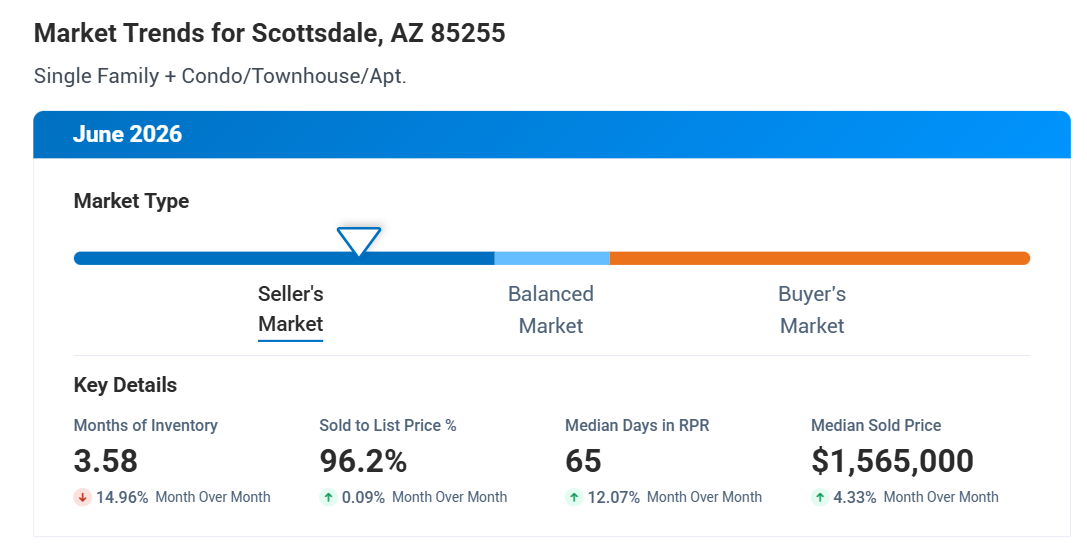Screen dimensions: 1087x553
Task: Click the green up arrow beside 0.09%
Action: 328,497
